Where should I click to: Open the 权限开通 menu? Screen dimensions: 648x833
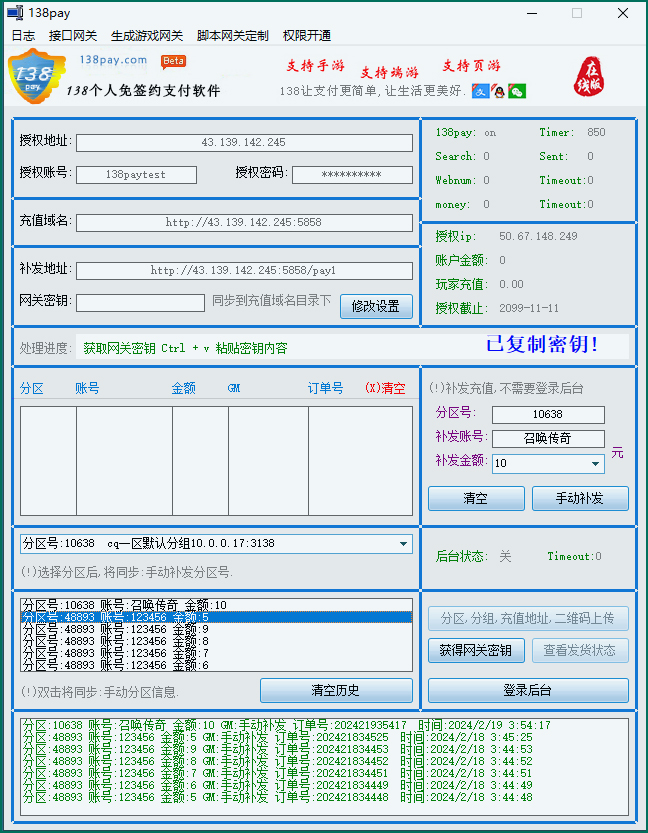tap(307, 36)
